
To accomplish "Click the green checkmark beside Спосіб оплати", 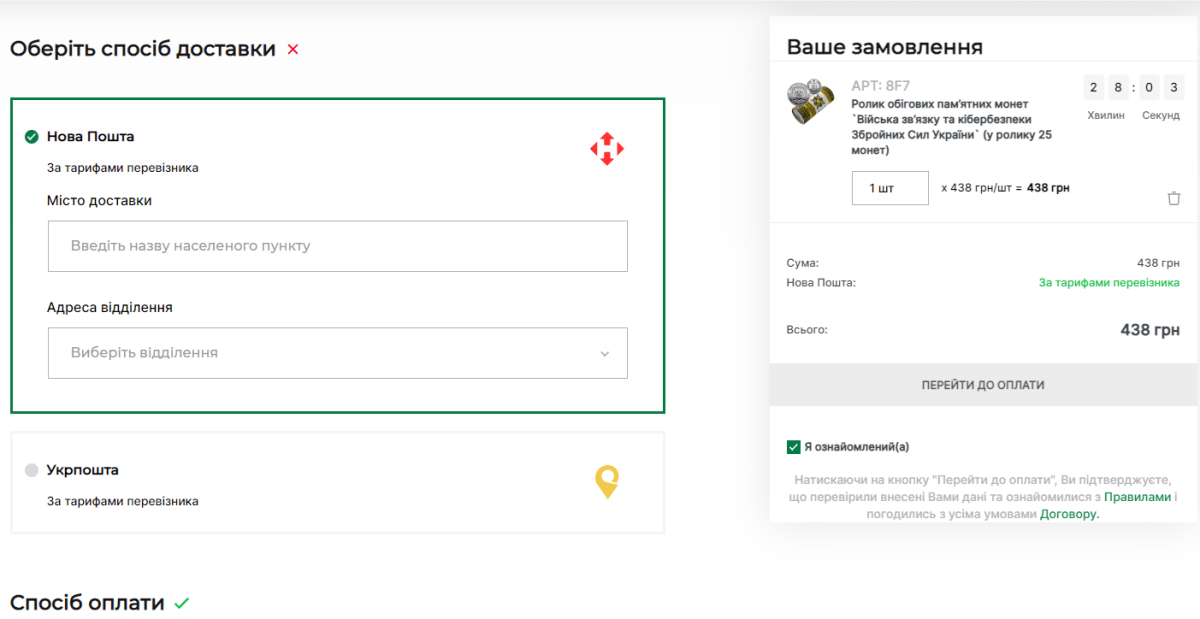I will coord(181,603).
